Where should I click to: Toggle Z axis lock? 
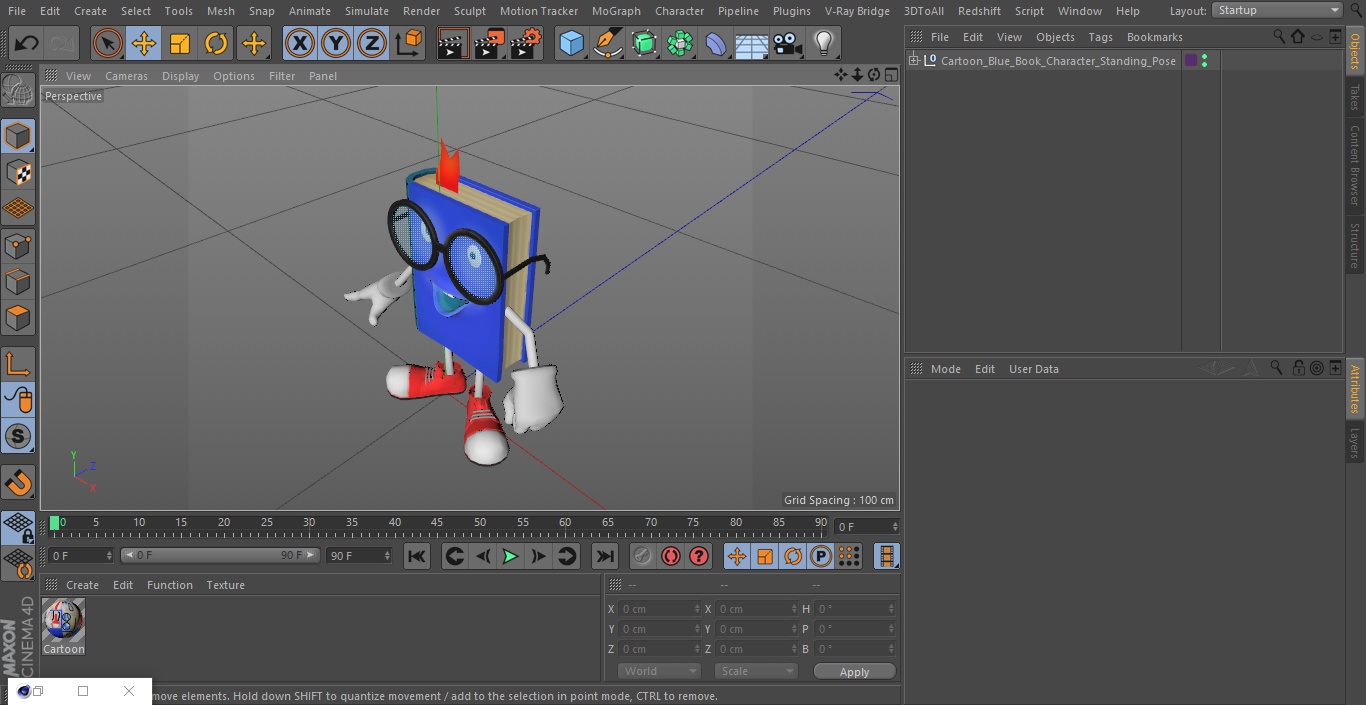pos(372,43)
